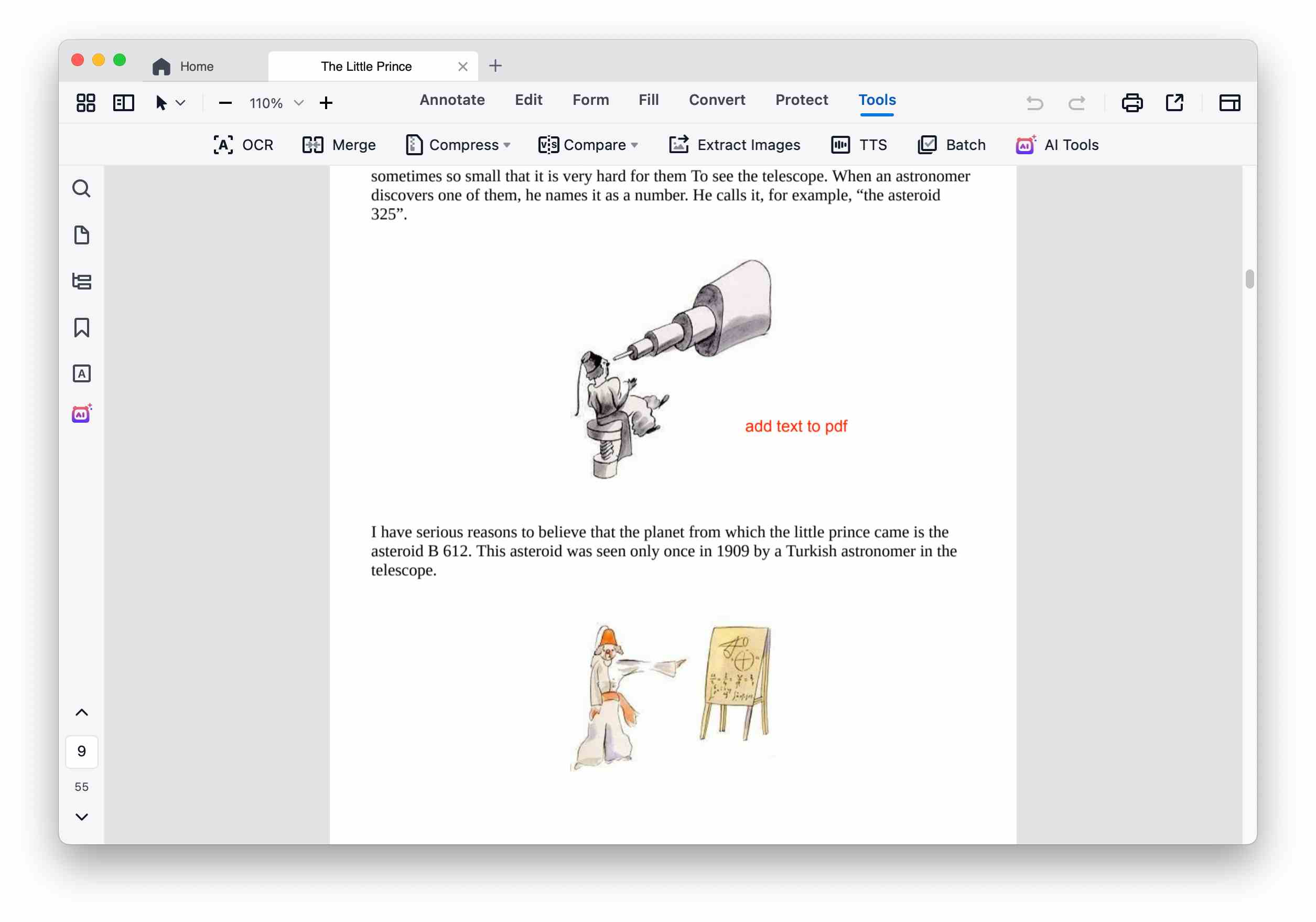Screen dimensions: 1316x922
Task: Redo the last action
Action: click(1076, 103)
